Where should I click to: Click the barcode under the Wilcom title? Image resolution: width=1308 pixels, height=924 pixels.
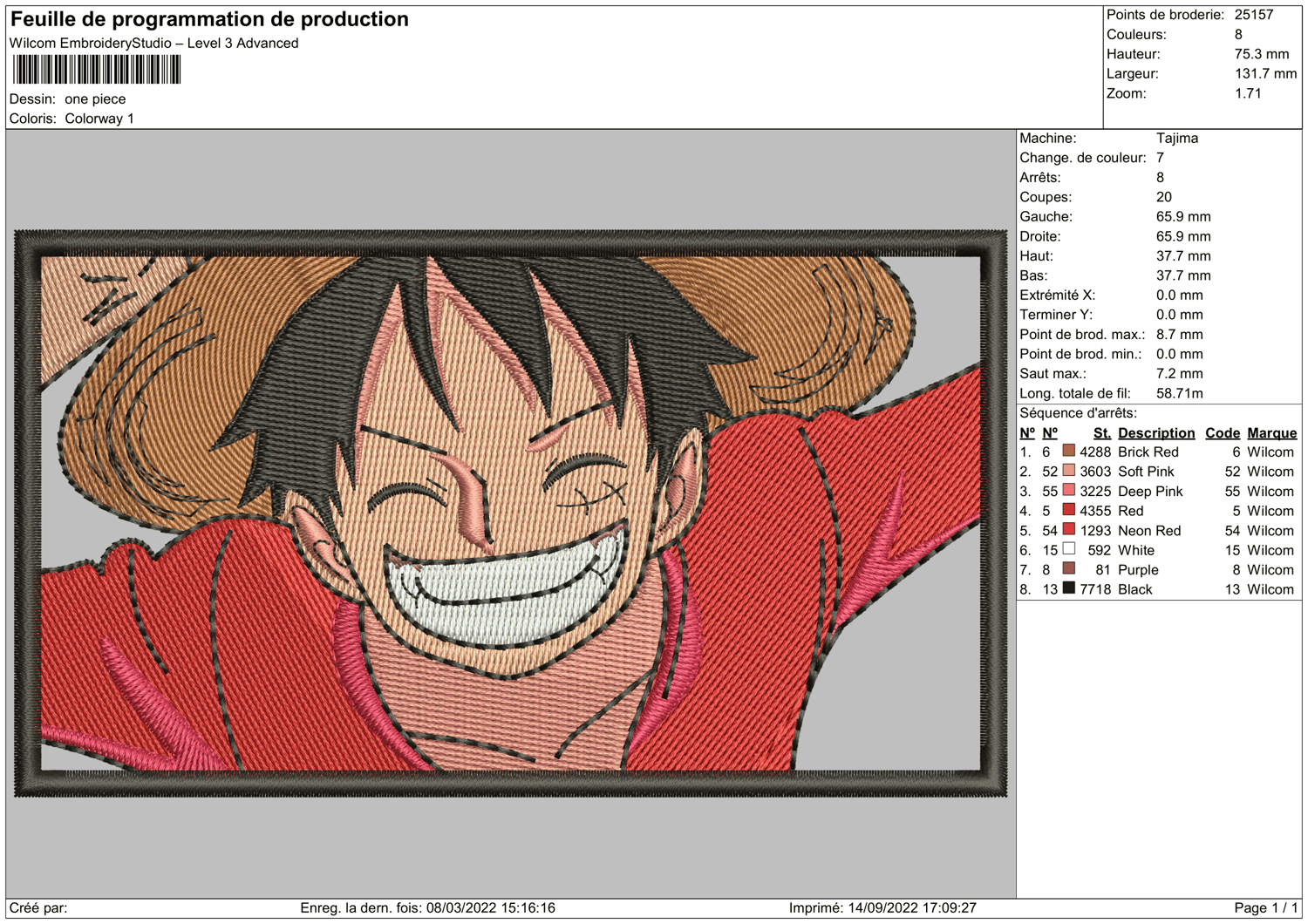[97, 70]
